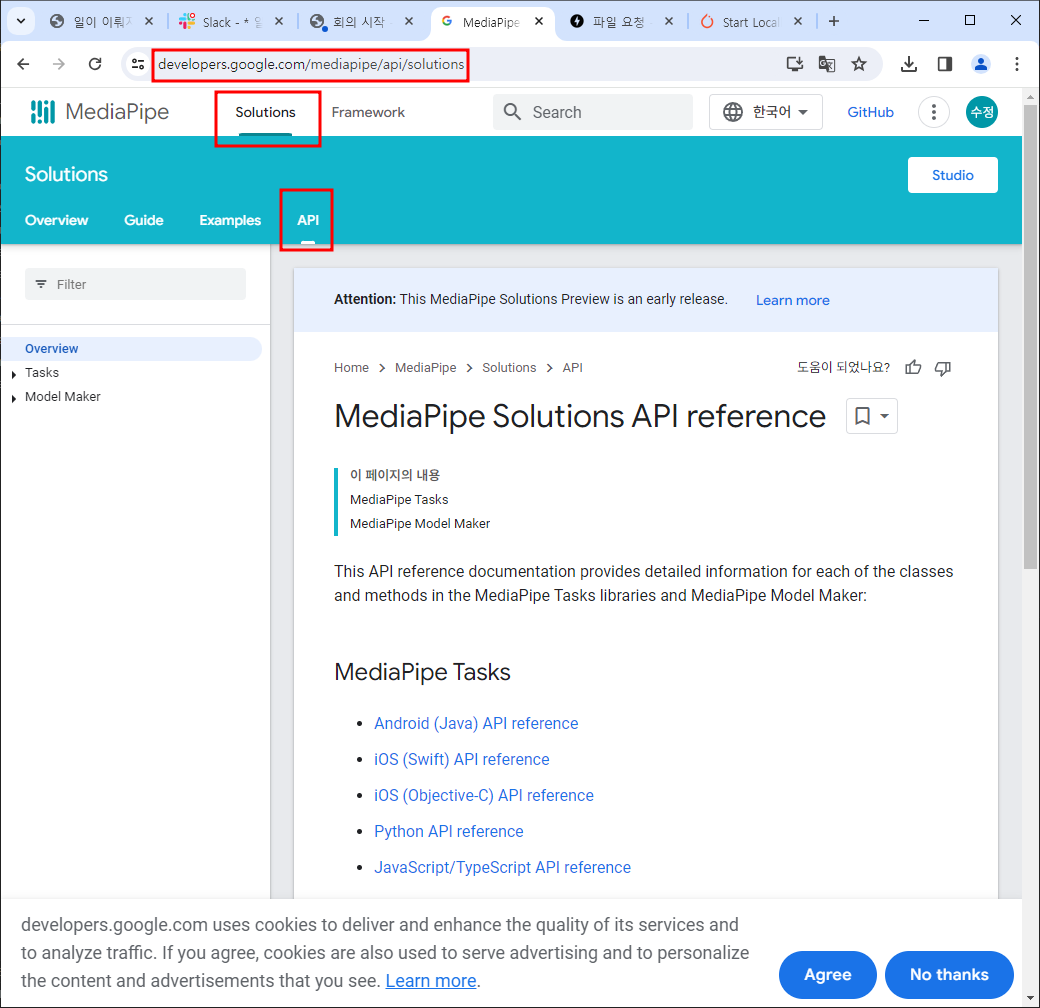Open Chrome downloads icon
This screenshot has height=1008, width=1040.
pos(909,64)
